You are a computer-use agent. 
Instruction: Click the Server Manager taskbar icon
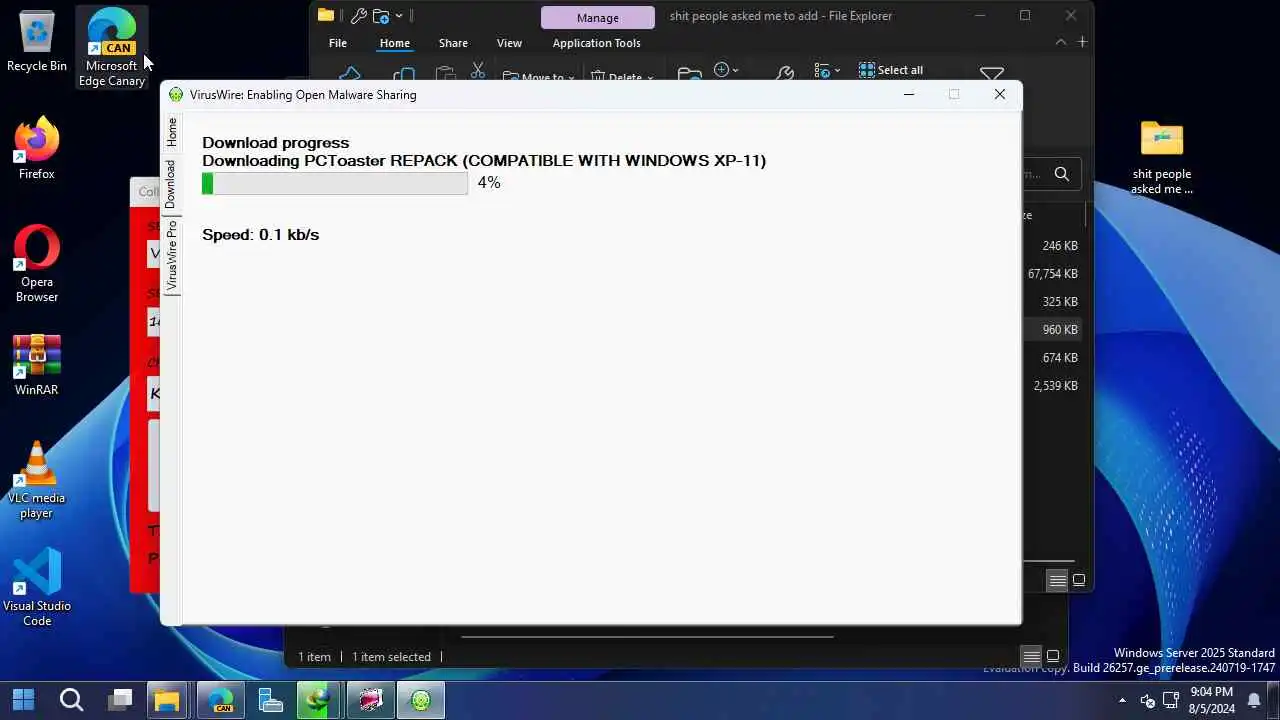271,699
